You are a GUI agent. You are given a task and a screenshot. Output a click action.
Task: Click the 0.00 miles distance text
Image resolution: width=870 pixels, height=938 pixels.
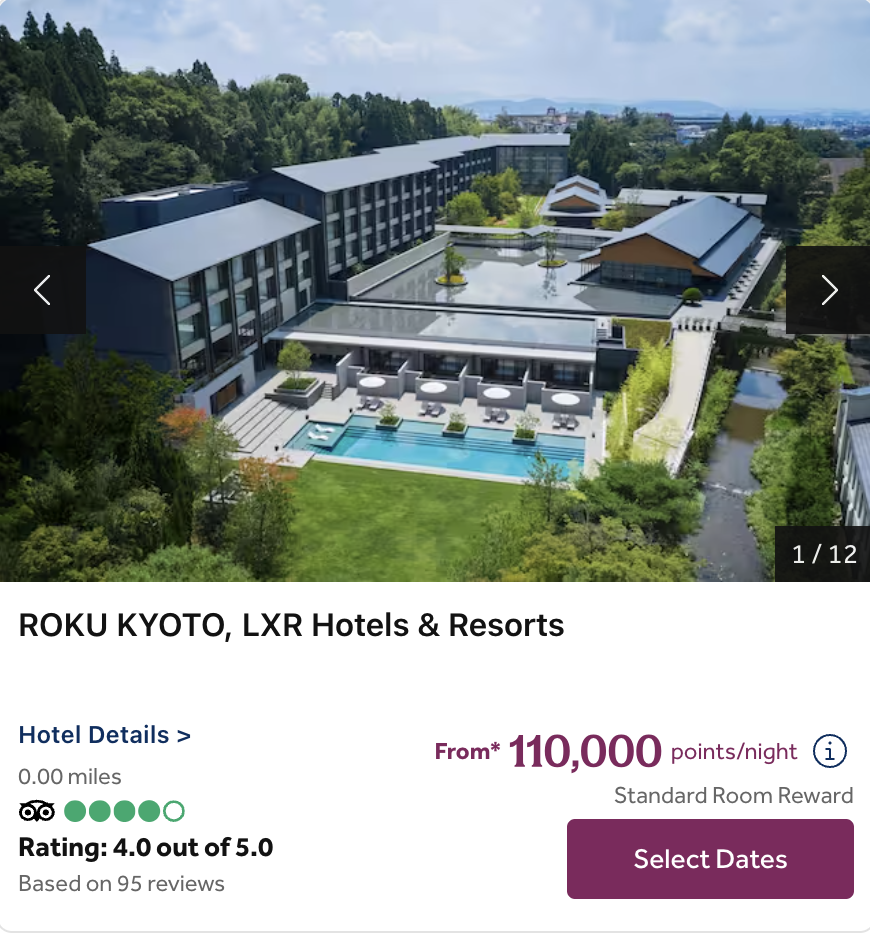coord(70,776)
